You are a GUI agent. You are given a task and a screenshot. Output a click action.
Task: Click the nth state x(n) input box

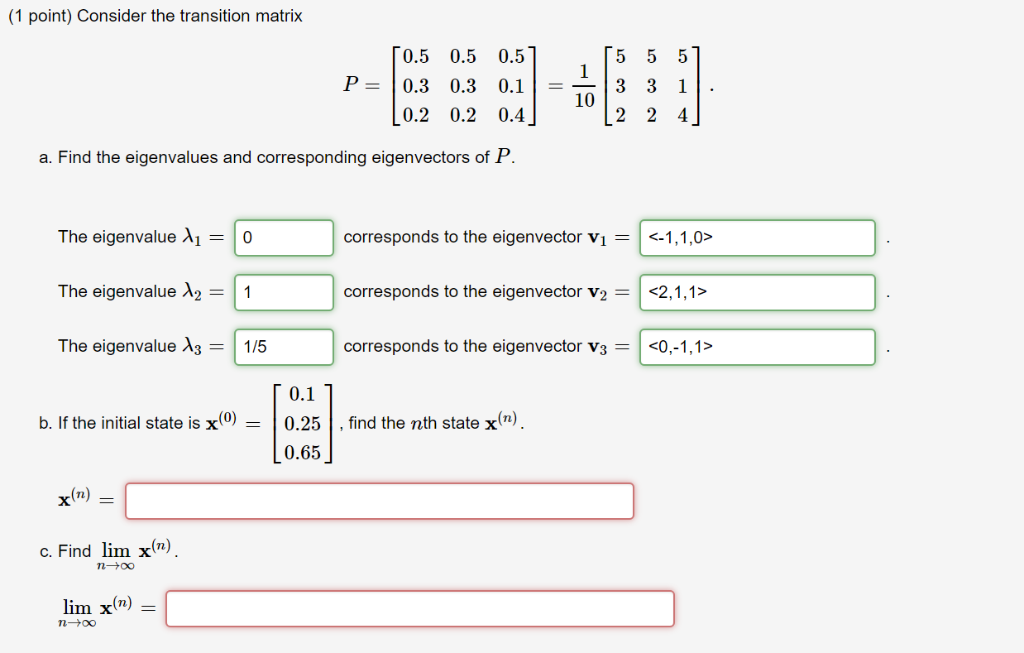click(x=380, y=500)
